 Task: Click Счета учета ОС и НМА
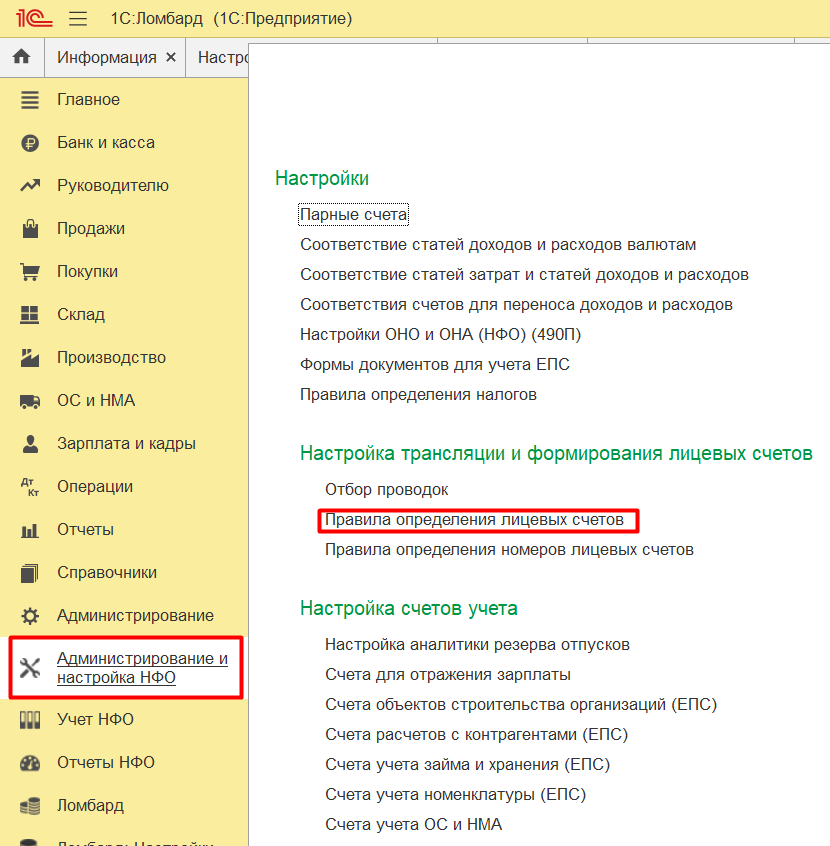(413, 825)
